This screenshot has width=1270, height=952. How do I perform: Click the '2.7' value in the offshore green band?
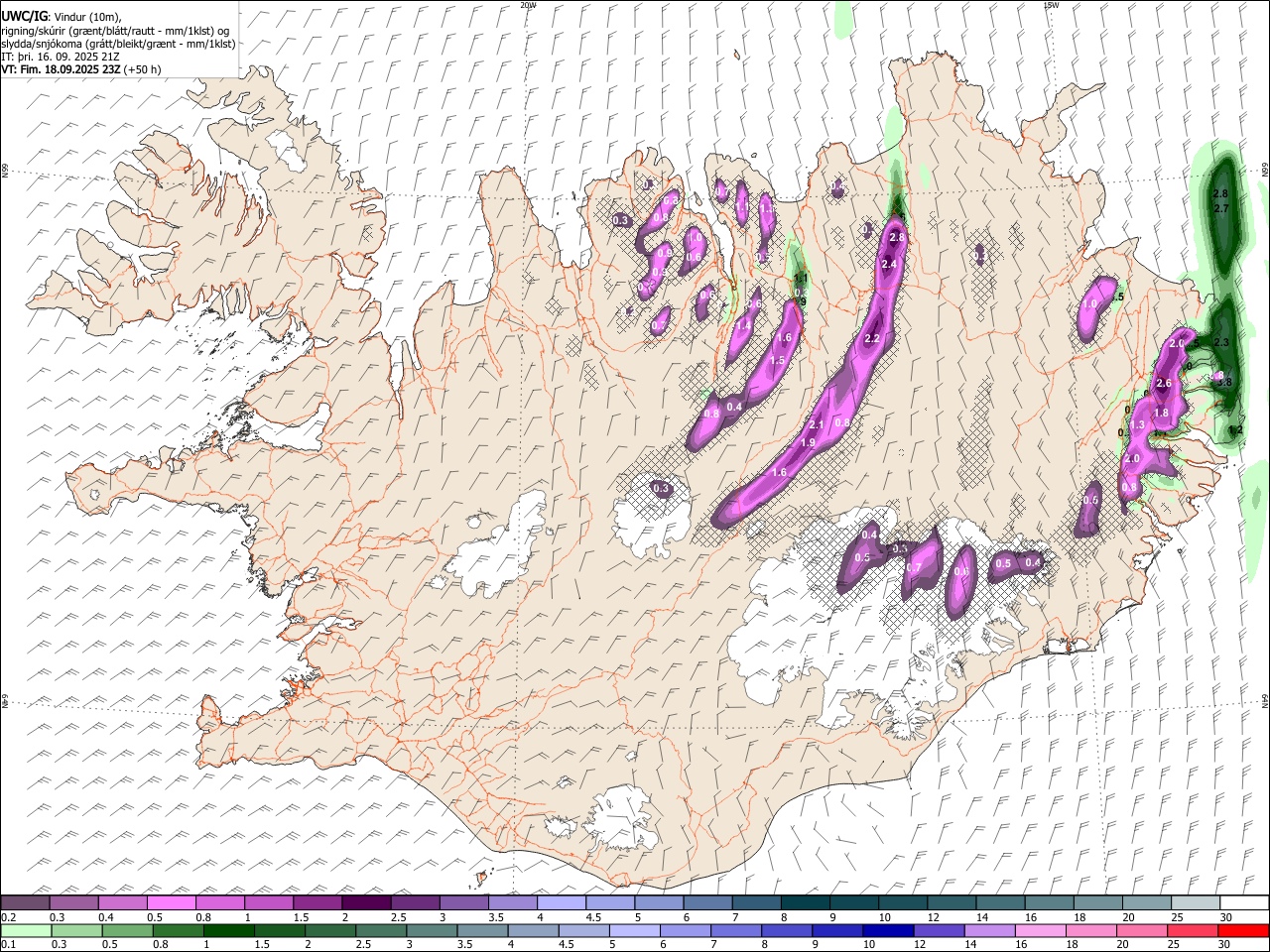1221,208
